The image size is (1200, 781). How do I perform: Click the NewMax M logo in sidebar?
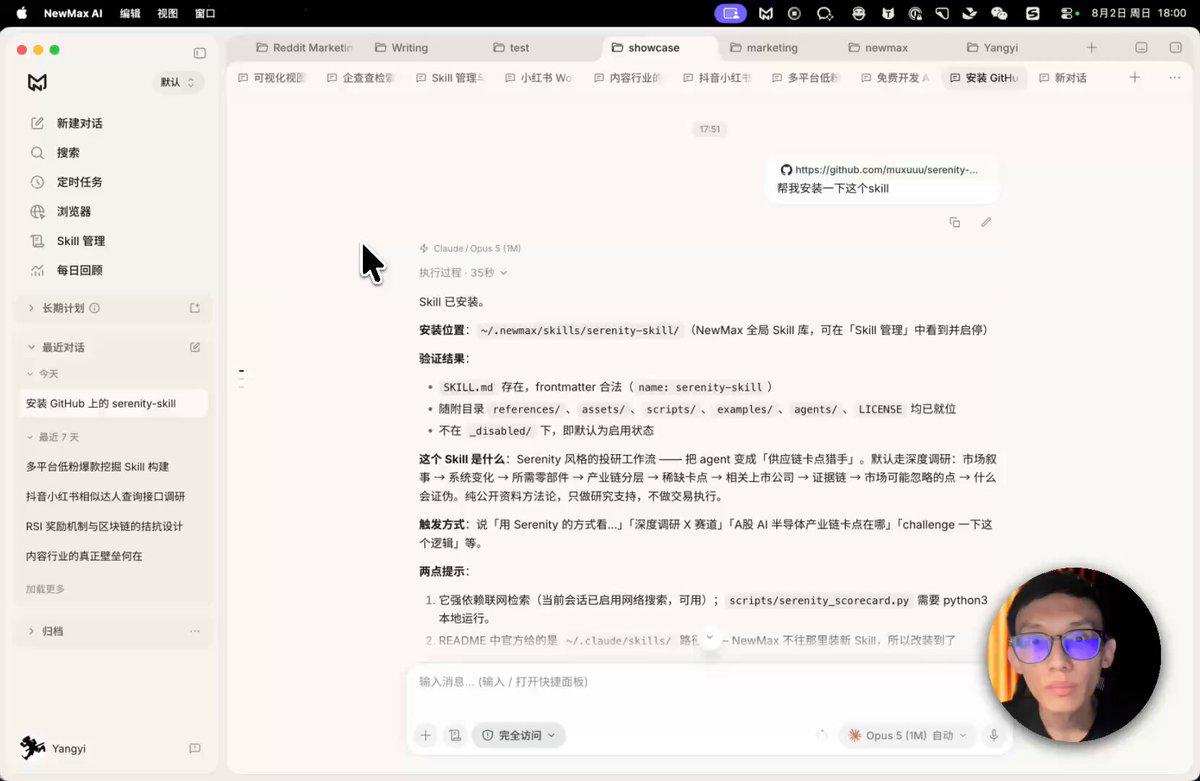37,82
